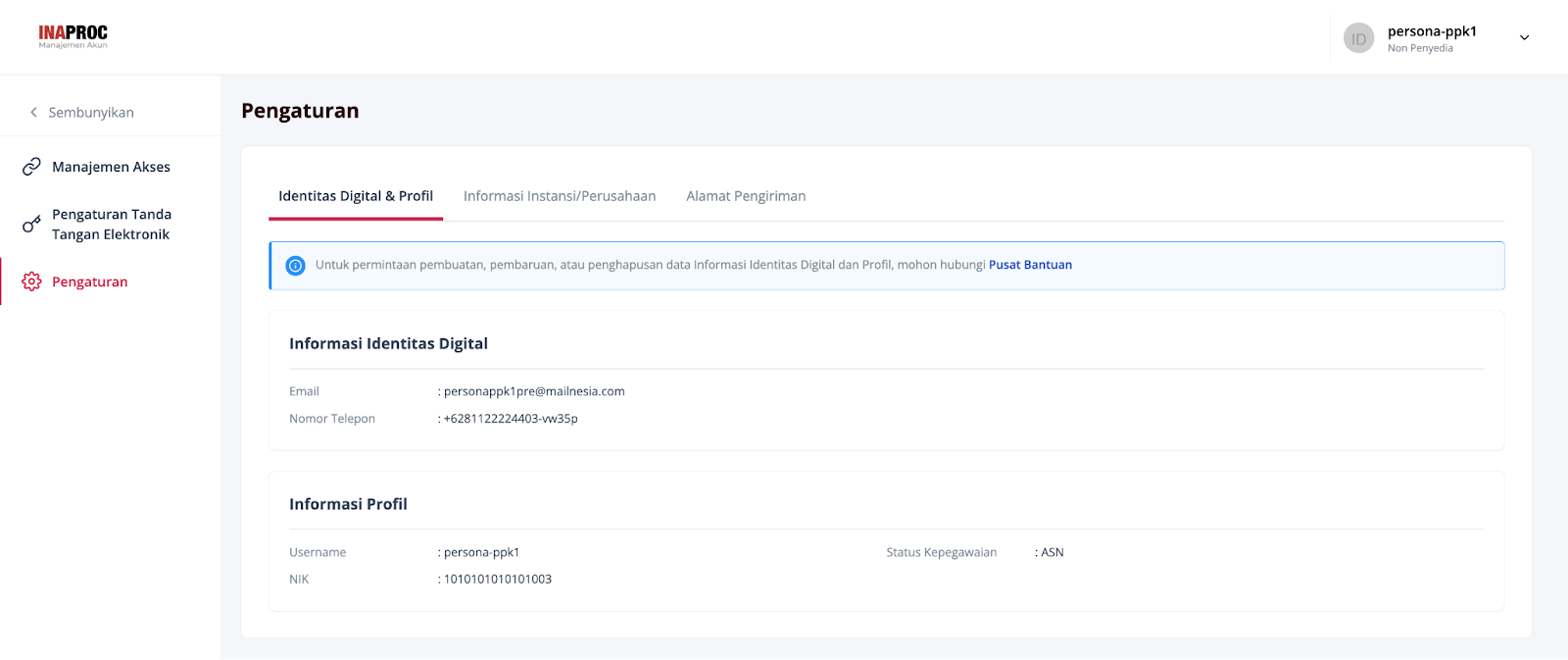Screen dimensions: 1568x660
Task: Click the NIK number 1010101010101003
Action: coord(498,580)
